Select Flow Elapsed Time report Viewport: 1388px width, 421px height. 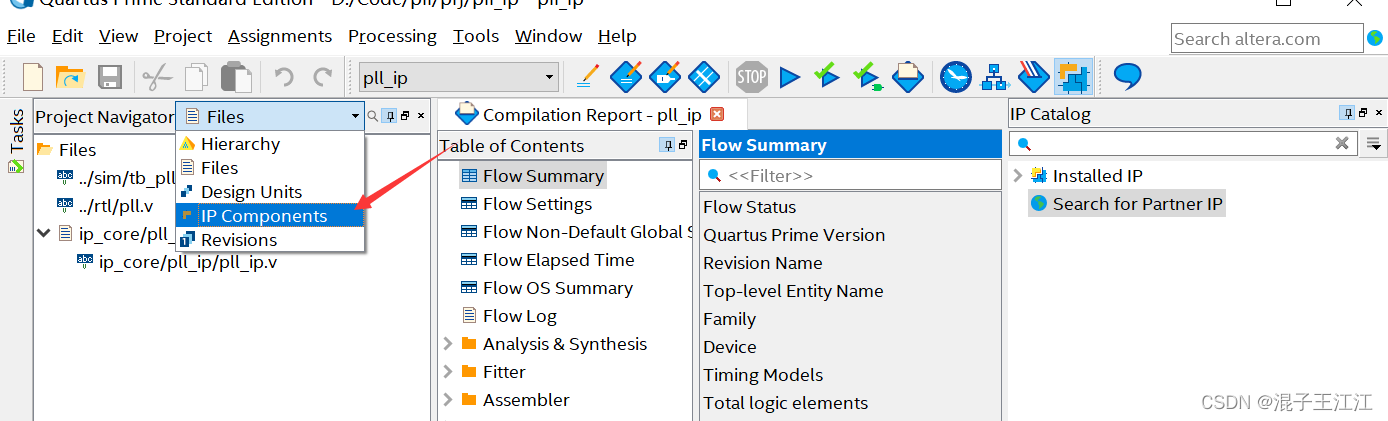point(558,260)
